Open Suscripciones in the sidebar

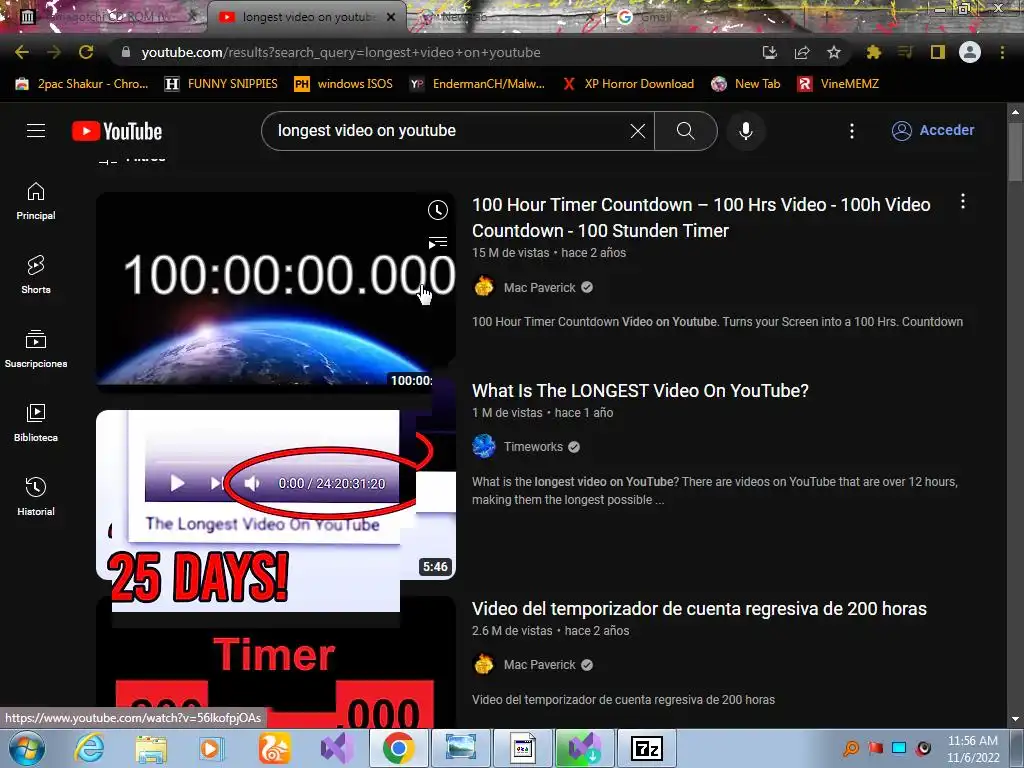36,349
